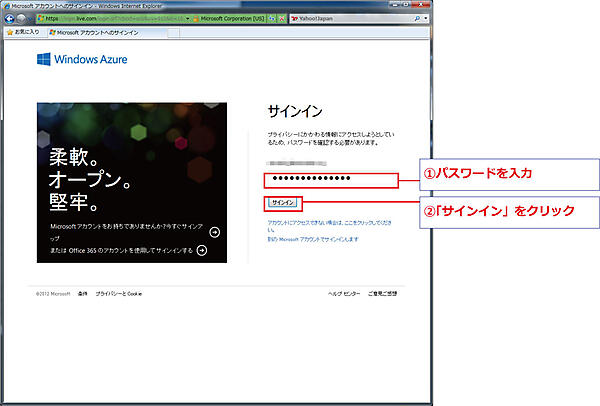Click the Office 365 sign-in arrow icon
The height and width of the screenshot is (406, 600).
pos(202,250)
